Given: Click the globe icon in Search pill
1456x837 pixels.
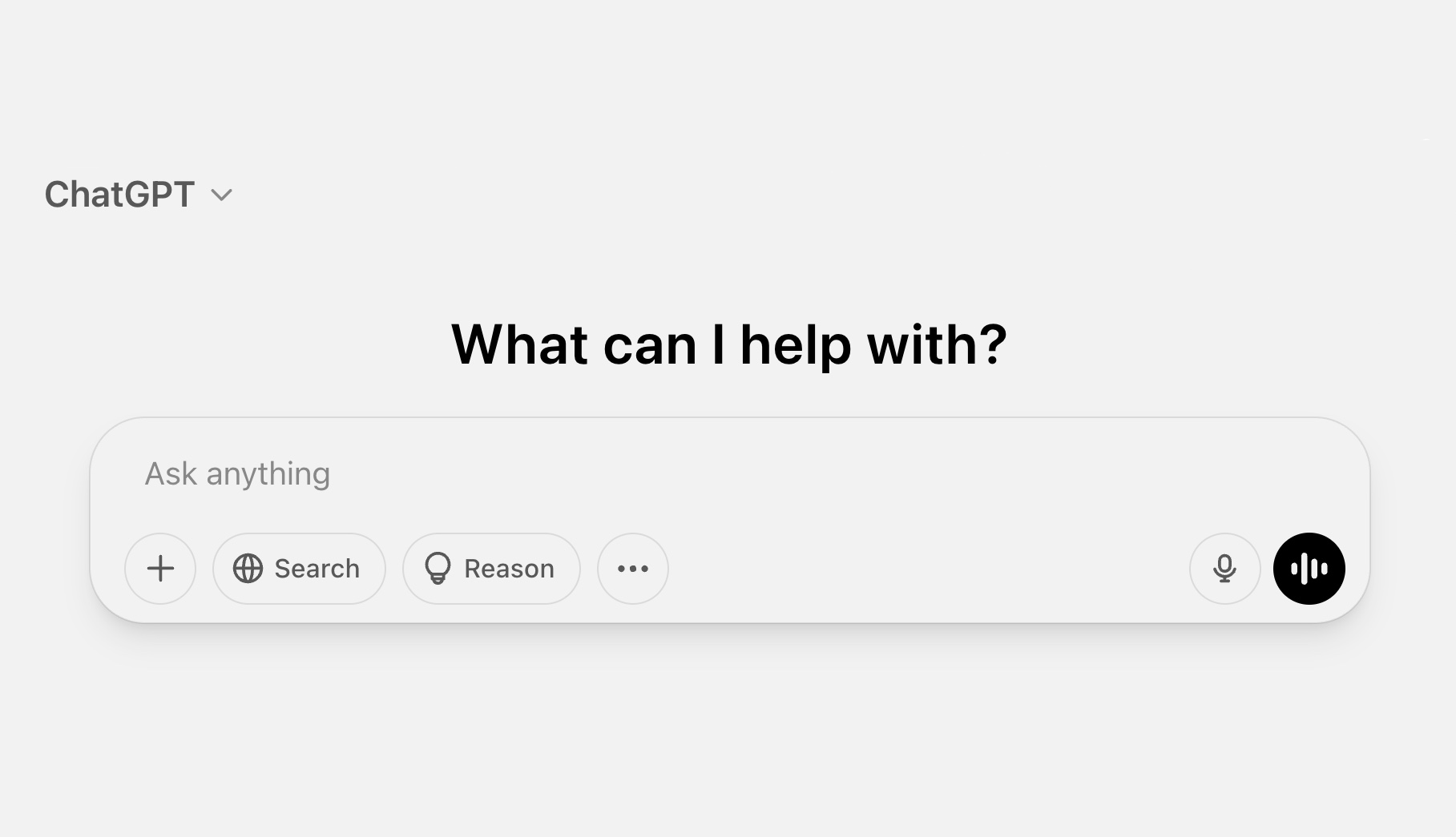Looking at the screenshot, I should [248, 569].
